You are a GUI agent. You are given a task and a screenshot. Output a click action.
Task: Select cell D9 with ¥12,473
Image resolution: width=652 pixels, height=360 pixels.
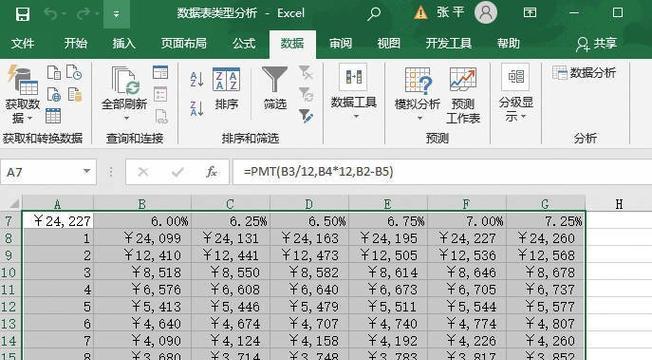point(309,255)
